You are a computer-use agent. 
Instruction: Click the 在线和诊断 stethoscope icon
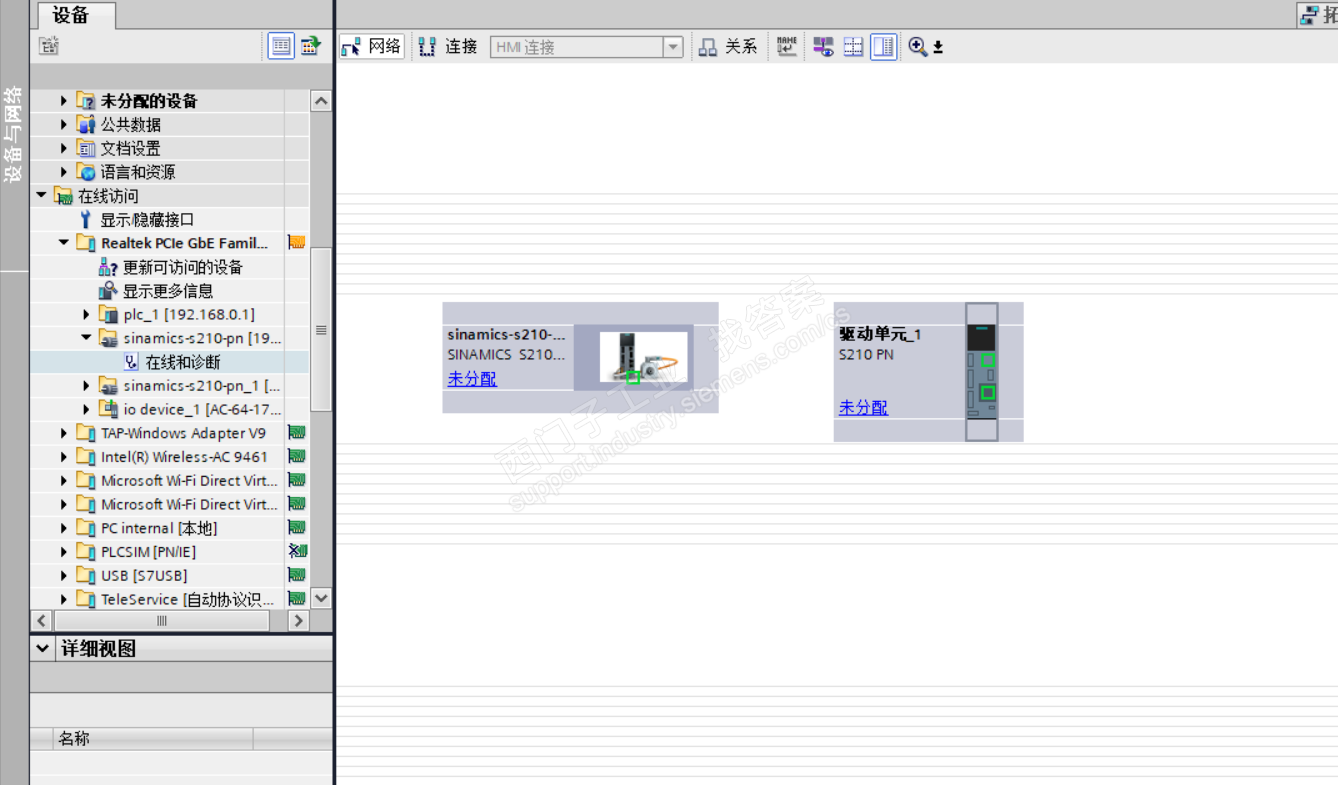[131, 362]
